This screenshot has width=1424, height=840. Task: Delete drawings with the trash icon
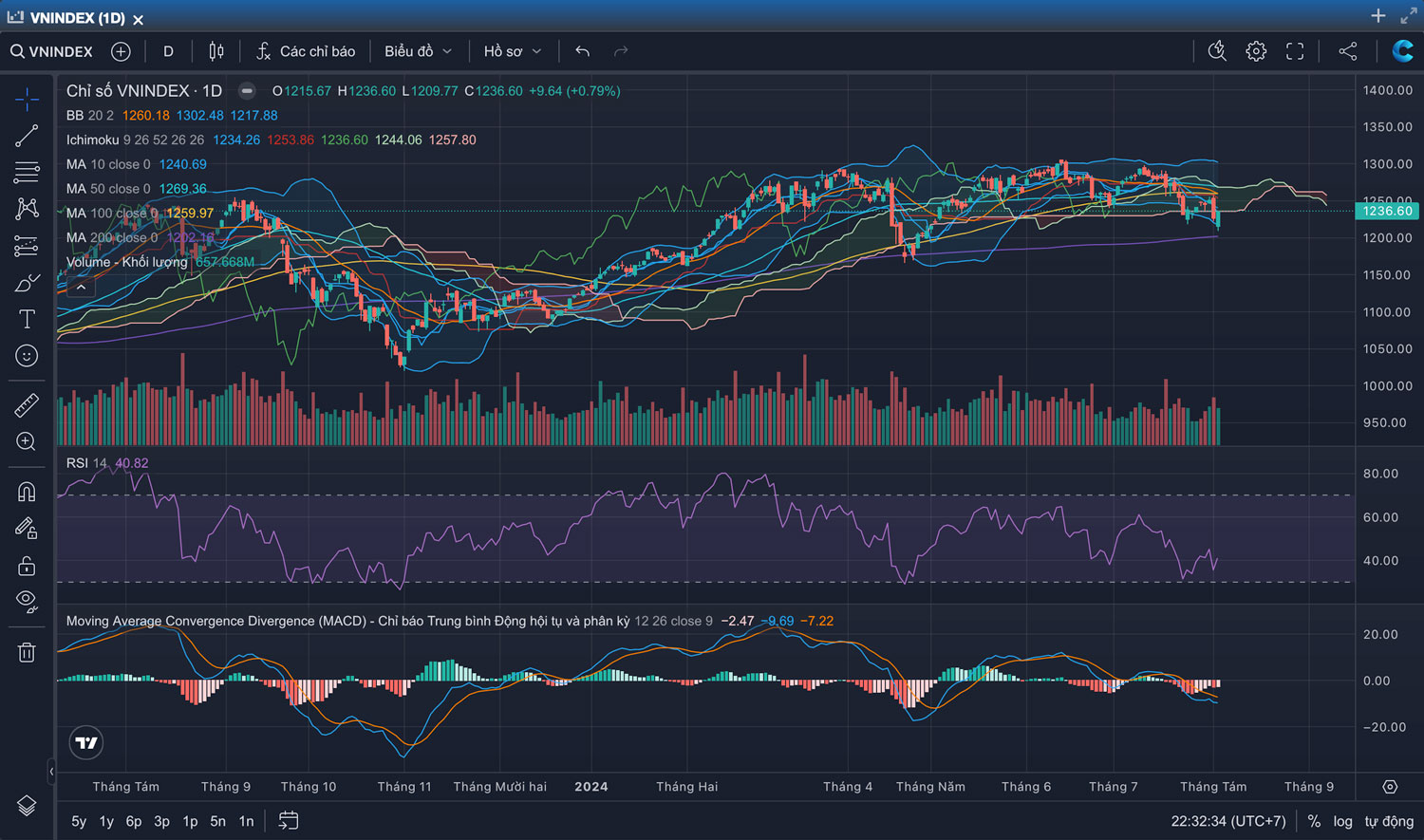27,652
